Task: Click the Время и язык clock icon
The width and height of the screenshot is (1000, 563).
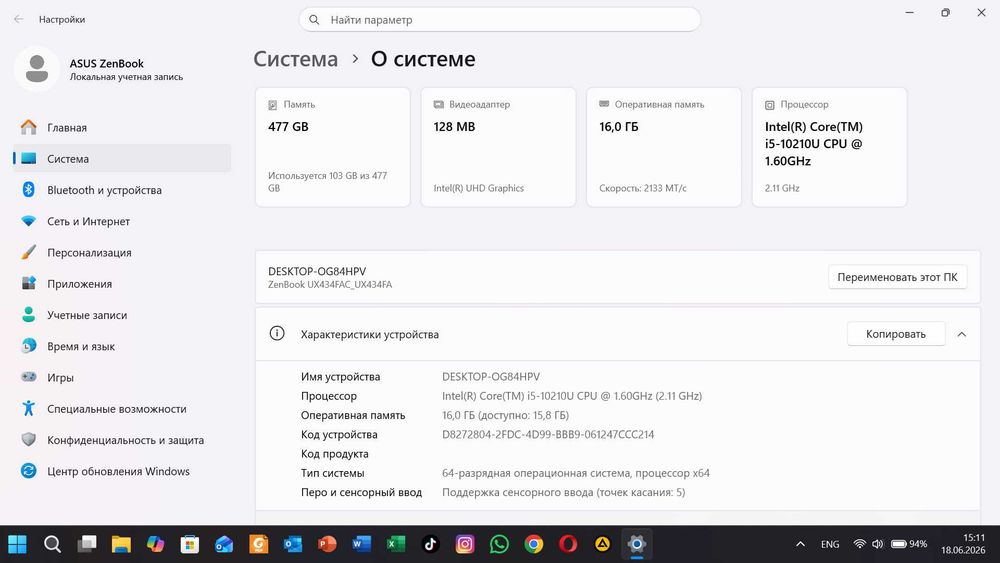Action: click(x=29, y=346)
